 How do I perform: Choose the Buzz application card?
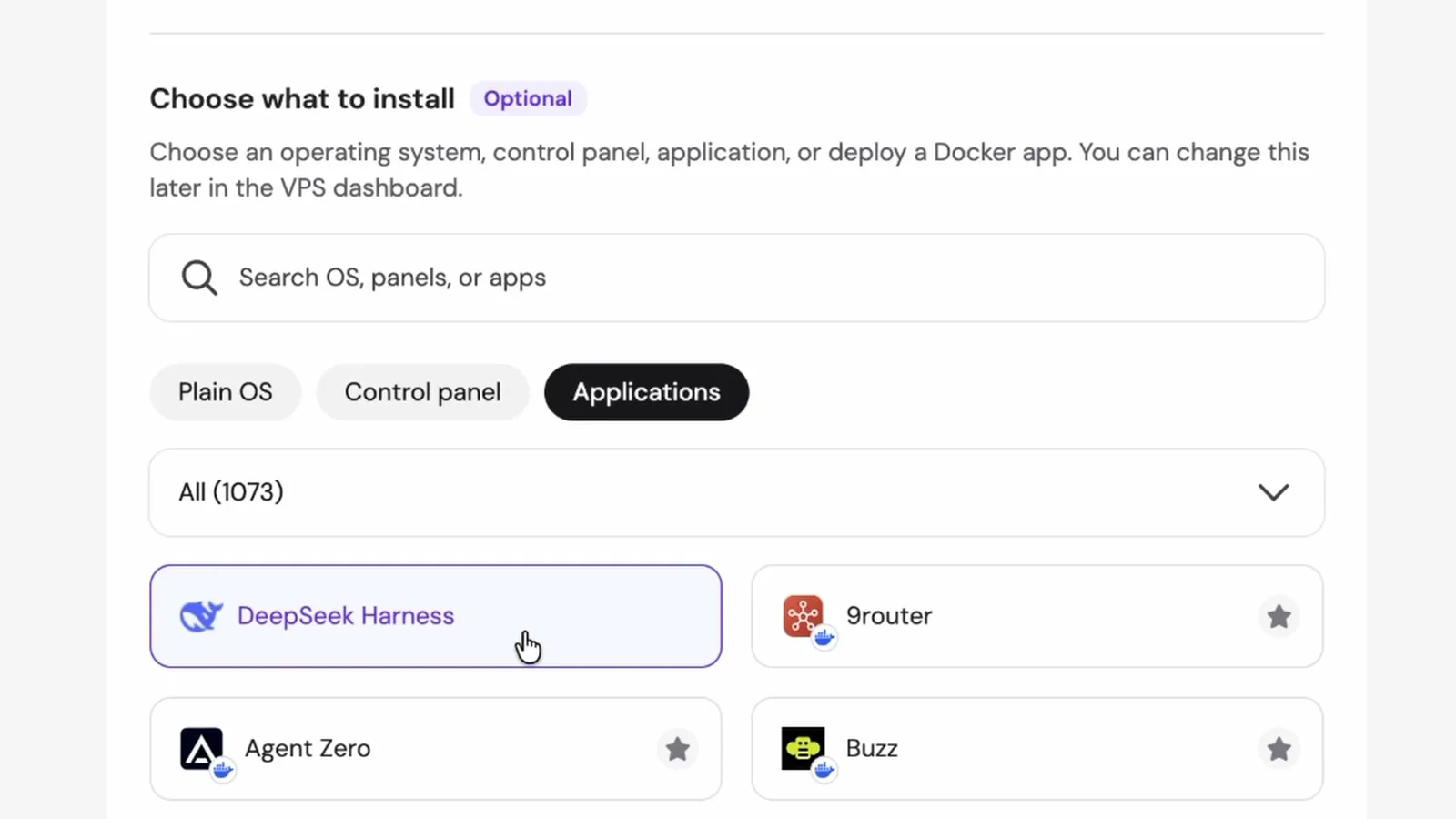pyautogui.click(x=1037, y=749)
